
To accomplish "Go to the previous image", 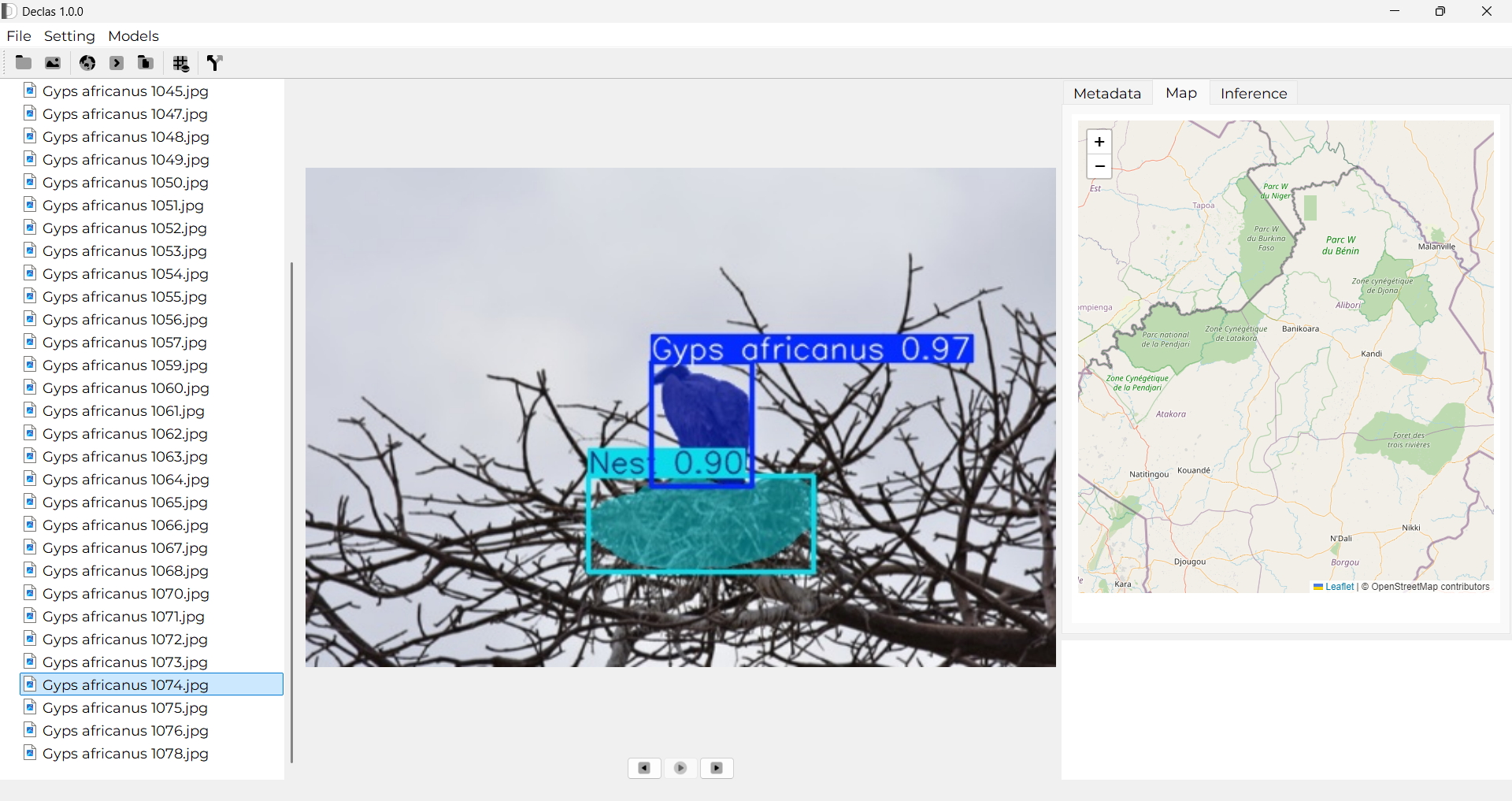I will [x=644, y=768].
